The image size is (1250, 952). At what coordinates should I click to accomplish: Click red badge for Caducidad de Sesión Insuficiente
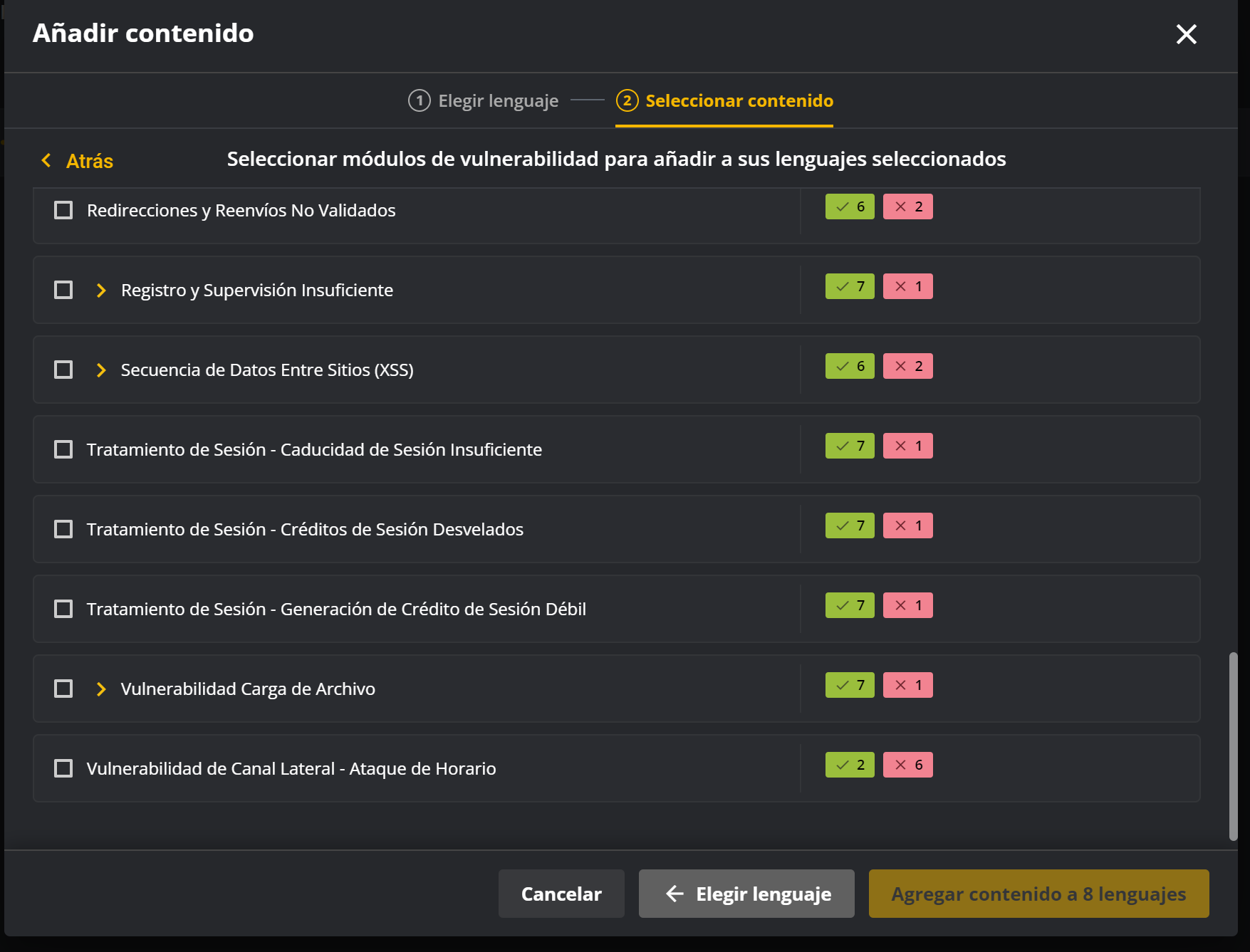tap(908, 446)
